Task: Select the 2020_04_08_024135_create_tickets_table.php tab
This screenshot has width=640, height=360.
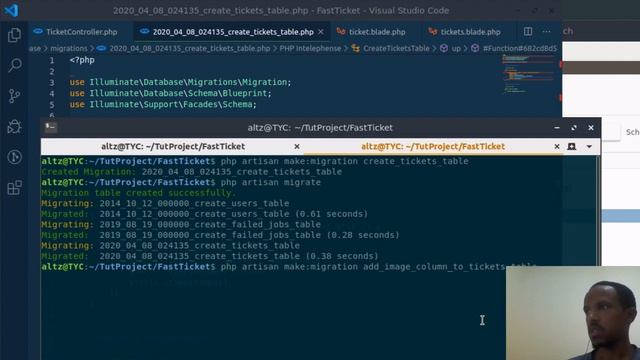Action: click(233, 32)
